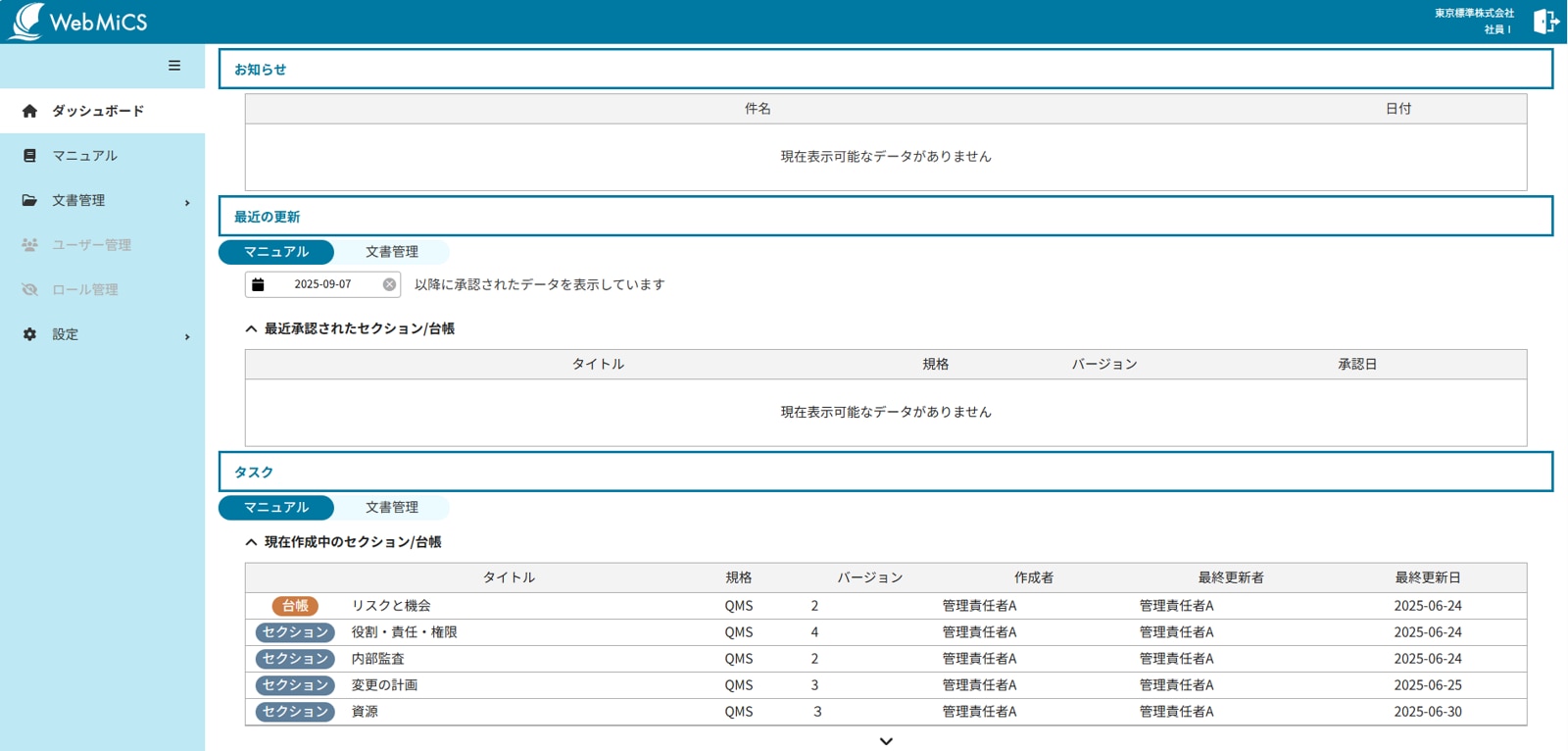Collapse sidebar with hamburger menu icon
The image size is (1568, 751).
click(x=174, y=66)
